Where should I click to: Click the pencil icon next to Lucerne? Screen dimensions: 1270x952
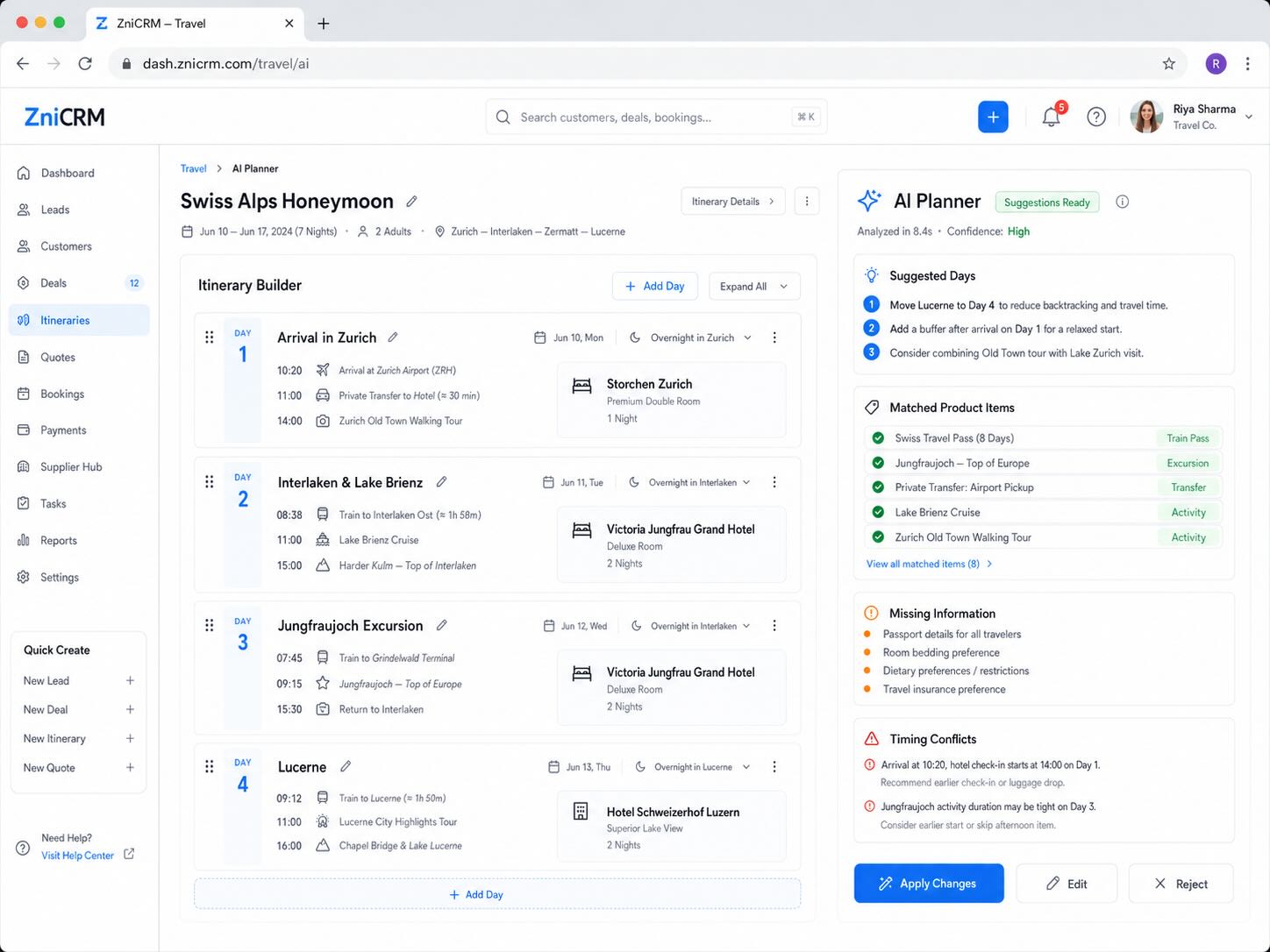[x=346, y=767]
